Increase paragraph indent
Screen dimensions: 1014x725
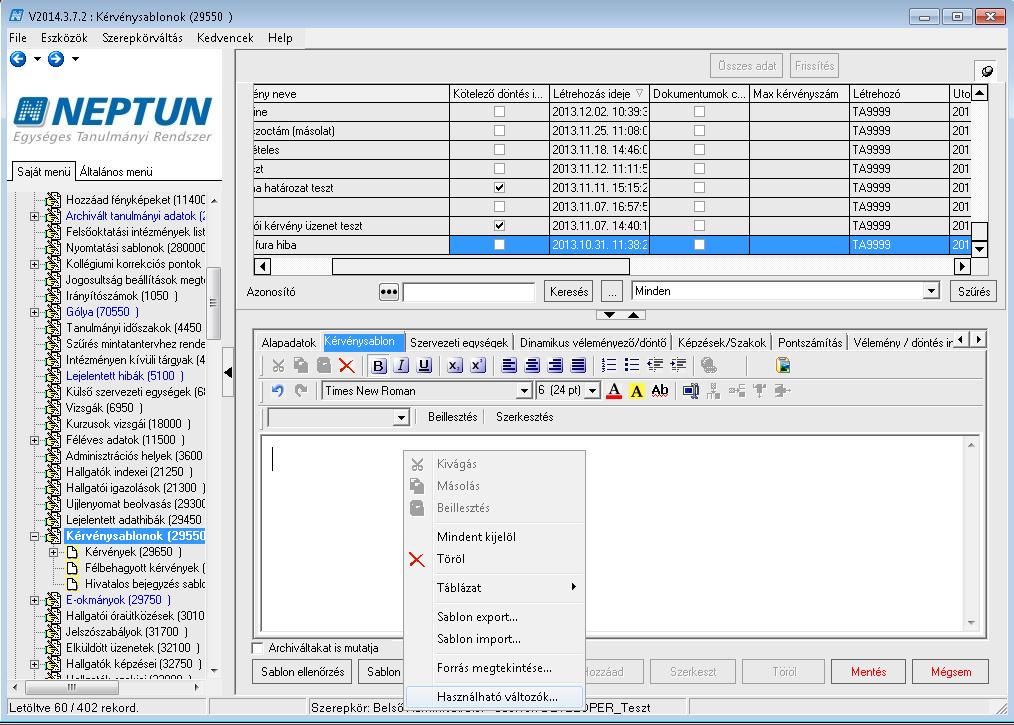678,365
